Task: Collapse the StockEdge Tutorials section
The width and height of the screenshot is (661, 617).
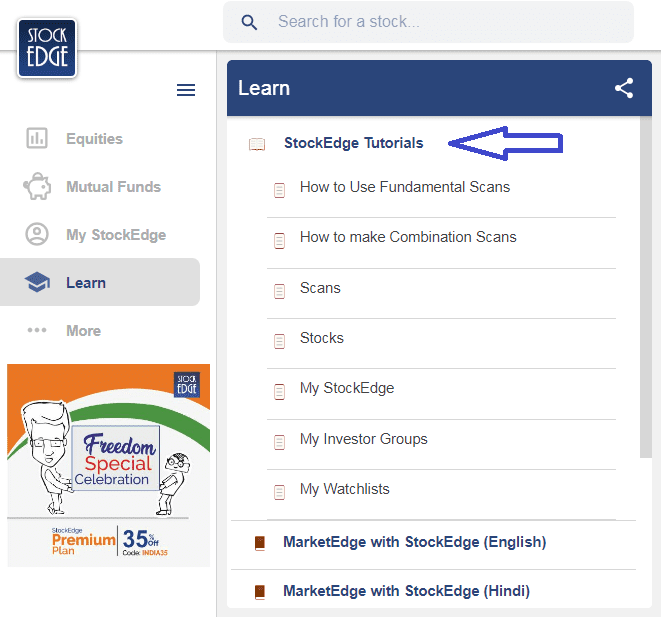Action: tap(353, 143)
